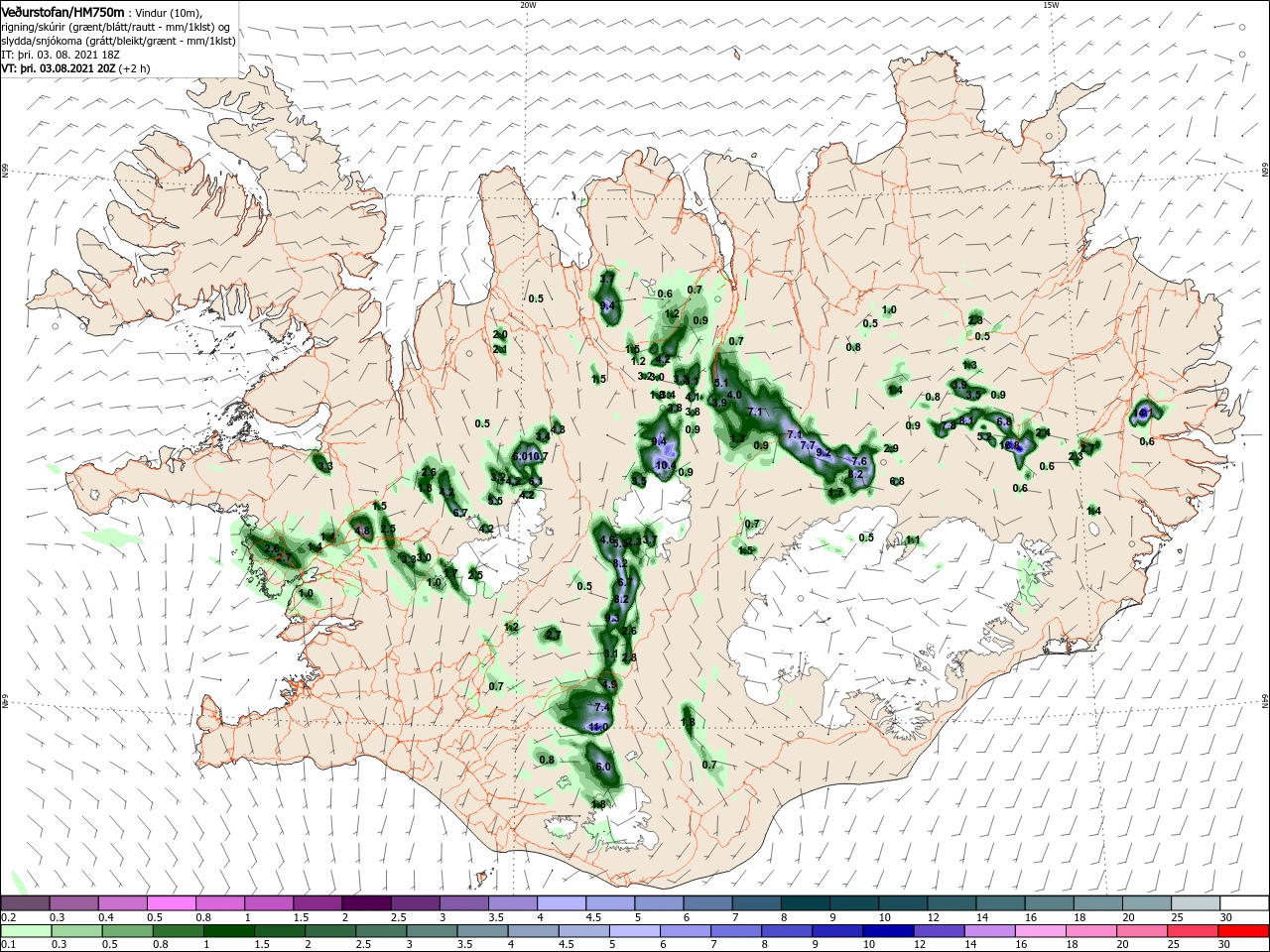Pick the dark plum 0.2 swatch in snow legend
Viewport: 1270px width, 952px height.
coord(25,902)
